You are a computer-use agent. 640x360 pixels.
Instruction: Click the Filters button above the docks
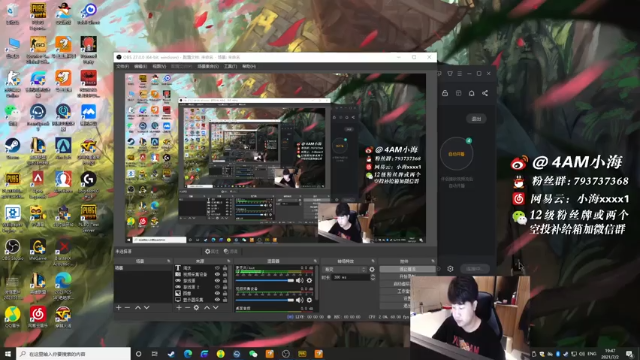pos(231,251)
